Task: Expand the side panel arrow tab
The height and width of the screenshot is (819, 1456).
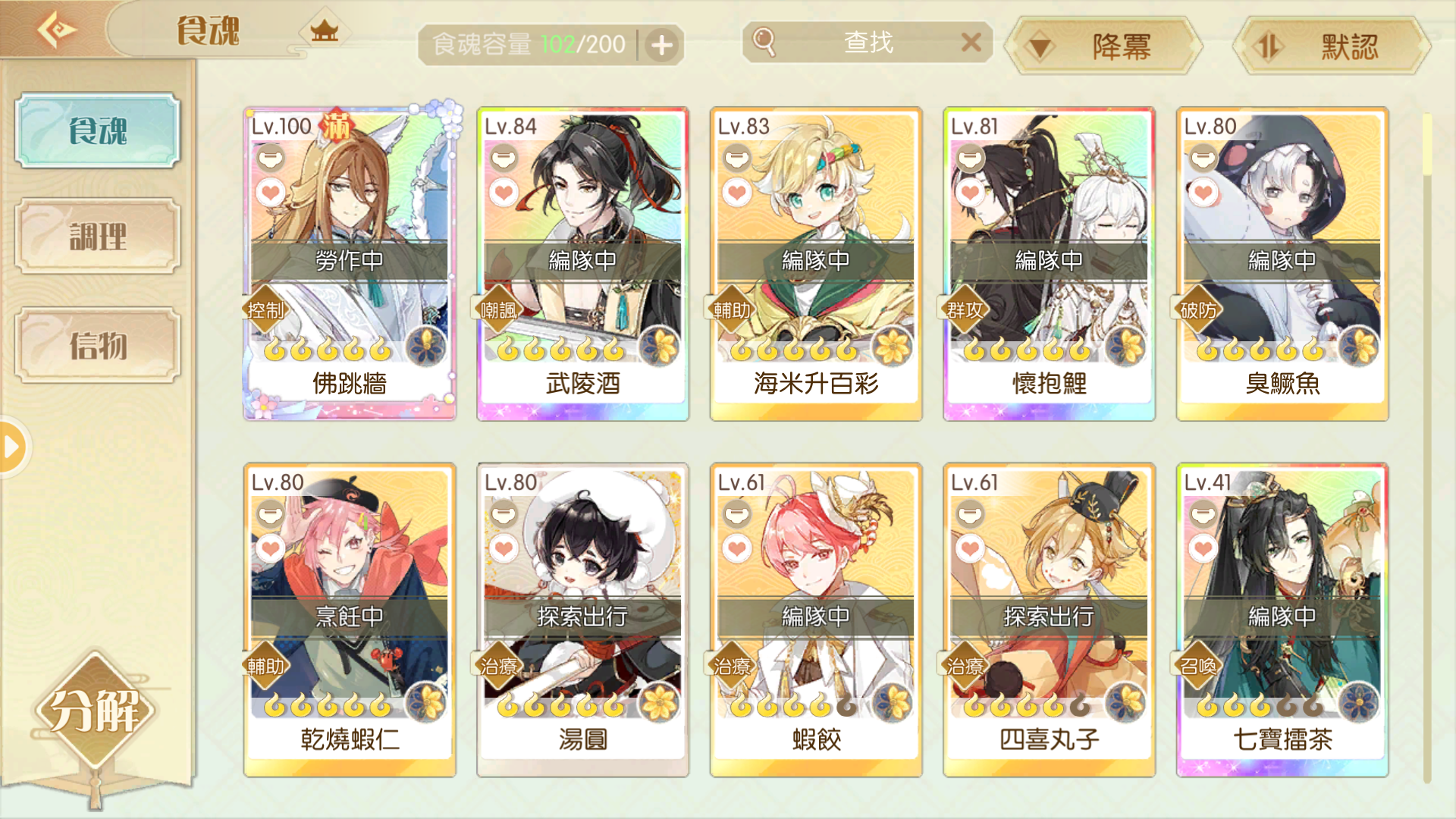Action: click(x=13, y=447)
